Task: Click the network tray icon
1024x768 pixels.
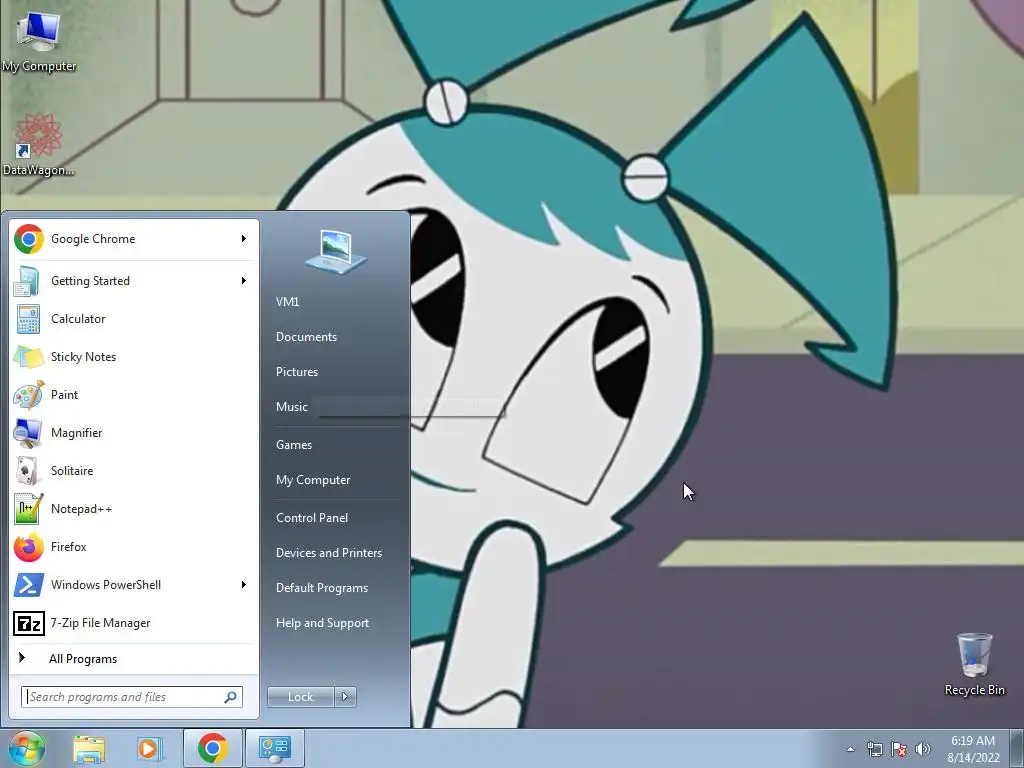Action: tap(874, 749)
